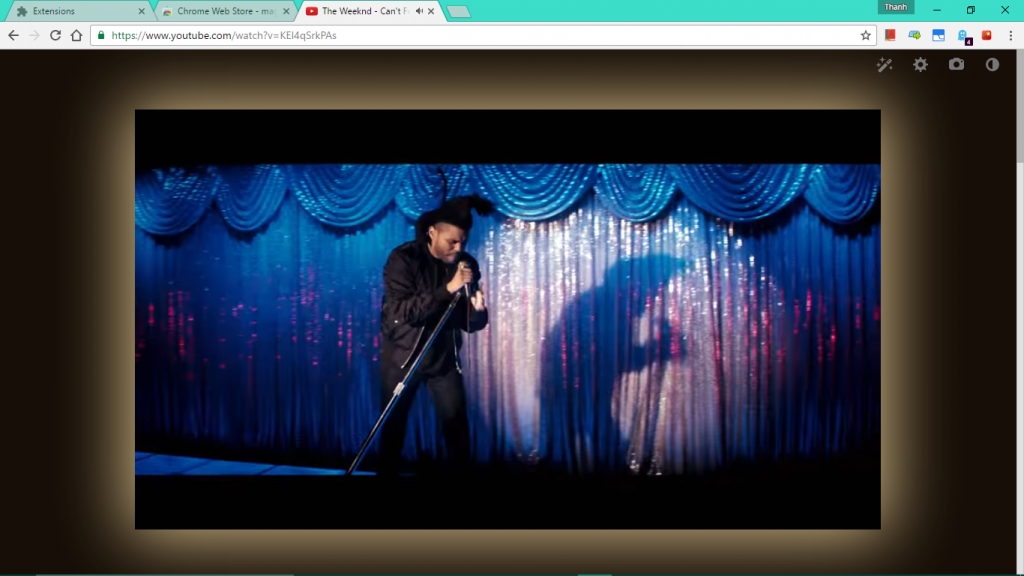Close the Chrome window
Screen dimensions: 1024x576
tap(1005, 10)
